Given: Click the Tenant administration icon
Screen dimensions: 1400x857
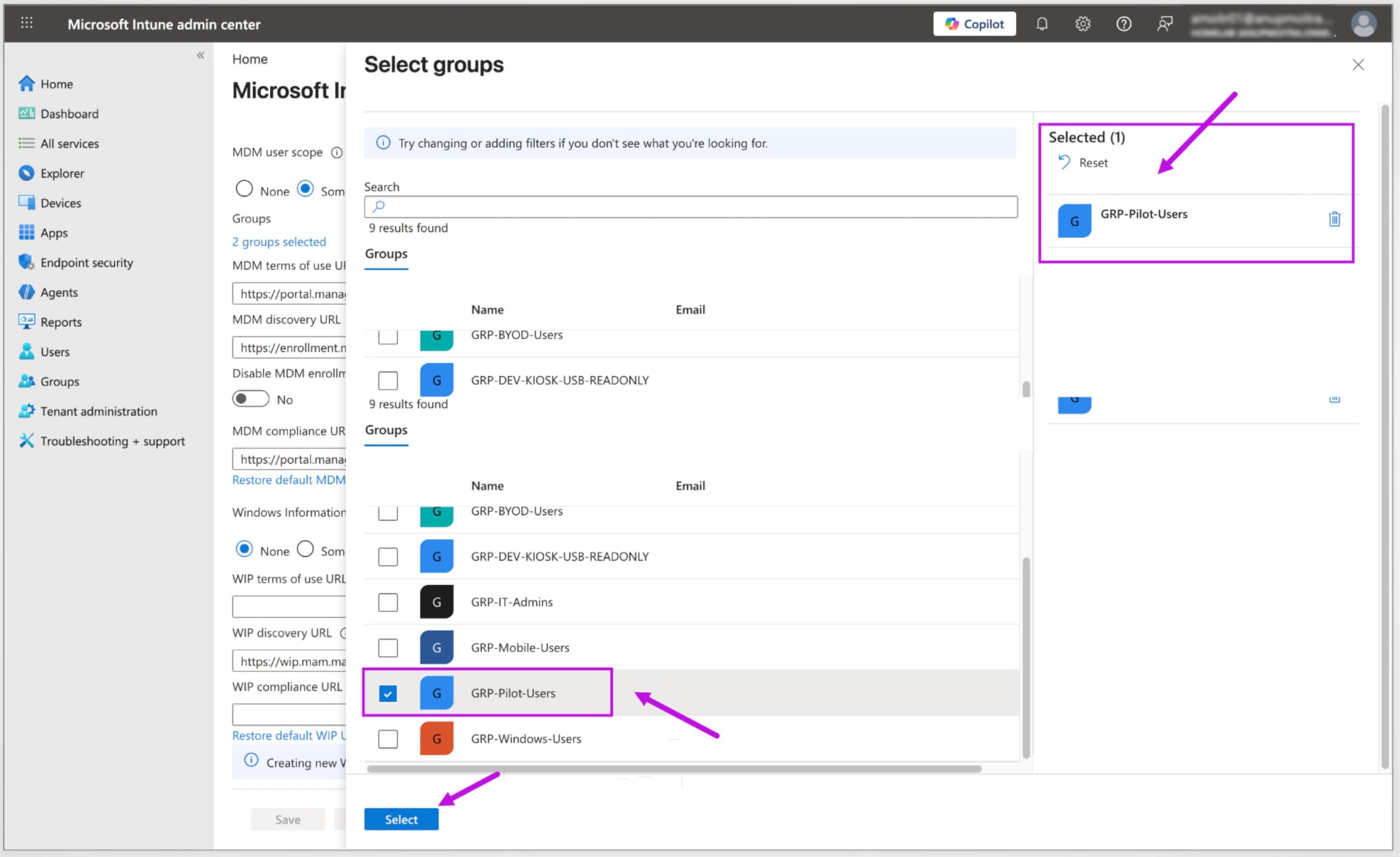Looking at the screenshot, I should click(26, 411).
